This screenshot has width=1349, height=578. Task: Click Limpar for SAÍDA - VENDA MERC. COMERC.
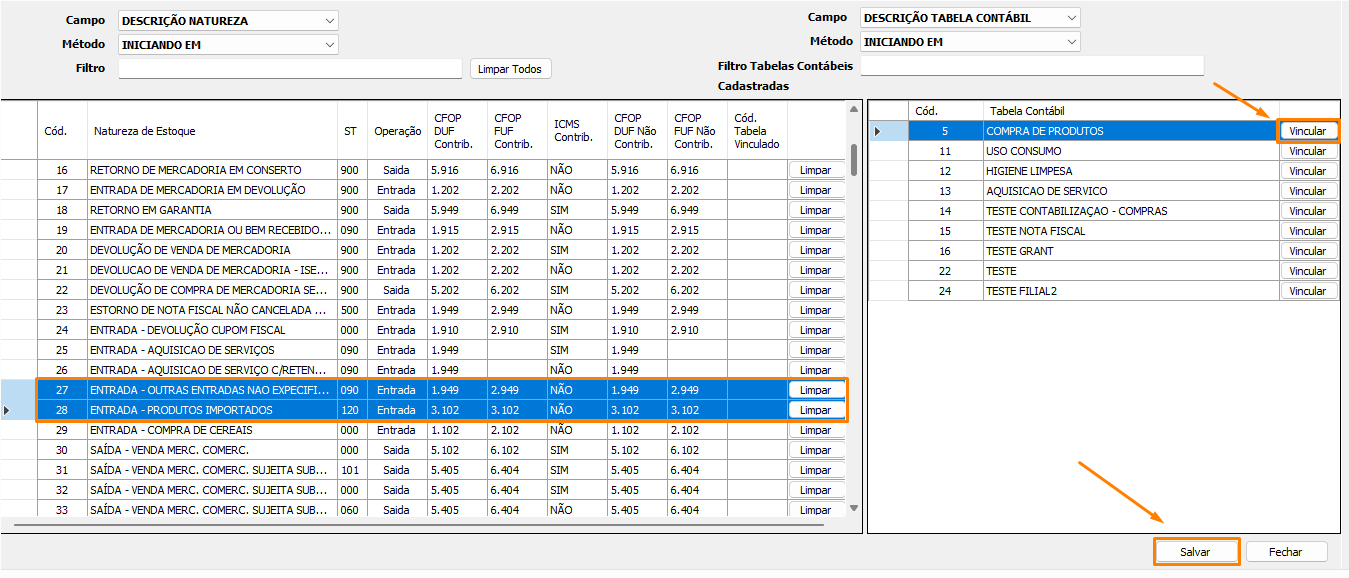[x=816, y=450]
